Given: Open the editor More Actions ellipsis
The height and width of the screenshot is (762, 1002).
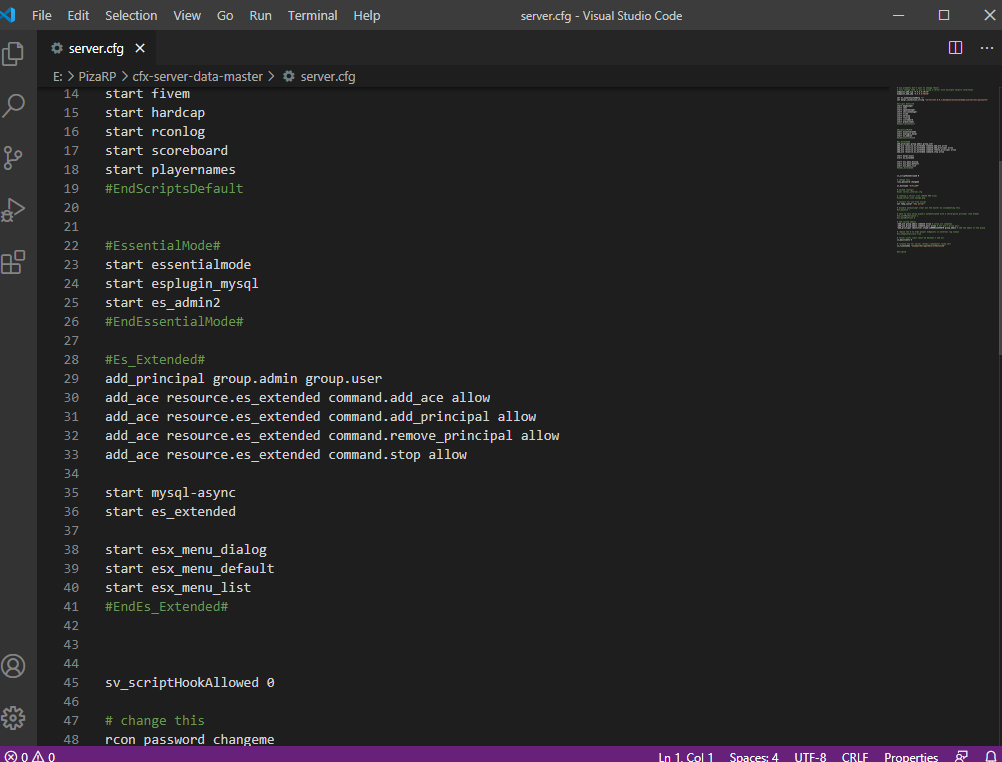Looking at the screenshot, I should click(x=987, y=48).
